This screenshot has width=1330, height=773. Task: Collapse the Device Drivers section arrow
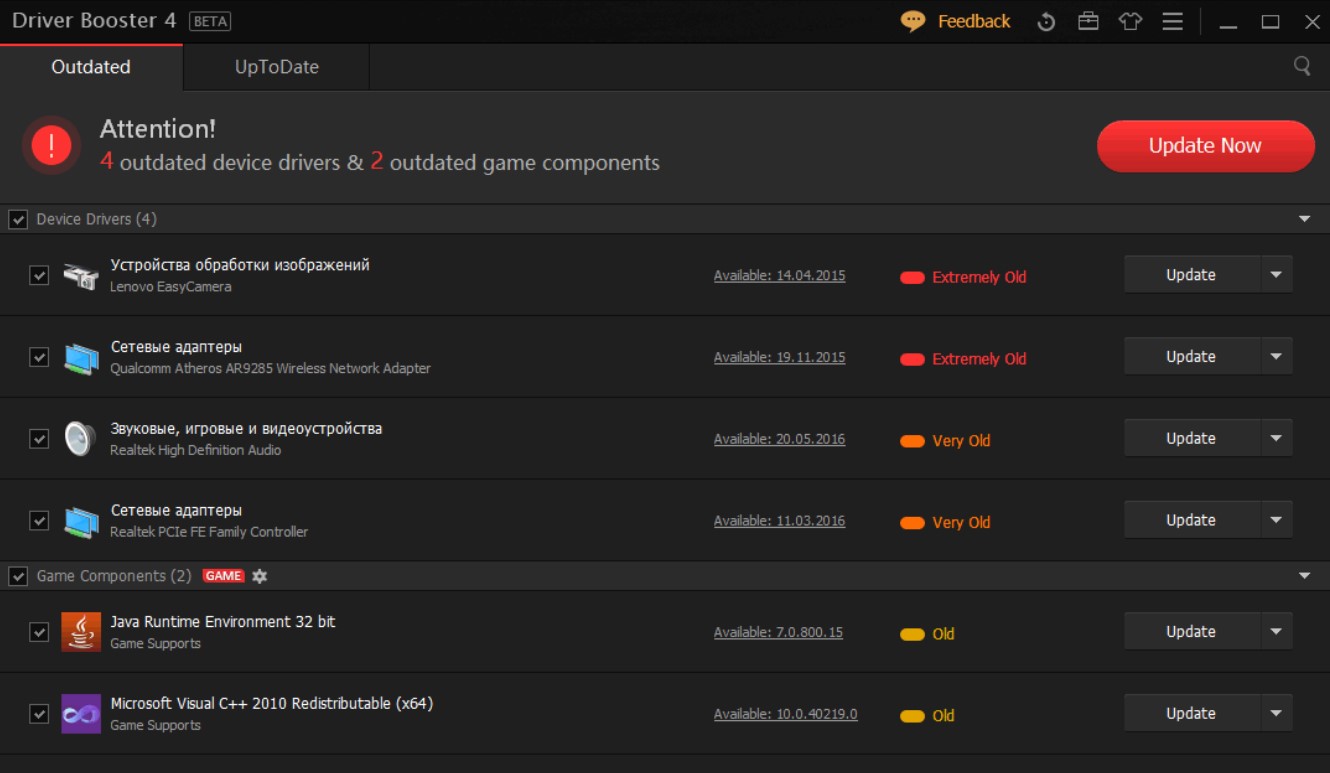pyautogui.click(x=1304, y=219)
